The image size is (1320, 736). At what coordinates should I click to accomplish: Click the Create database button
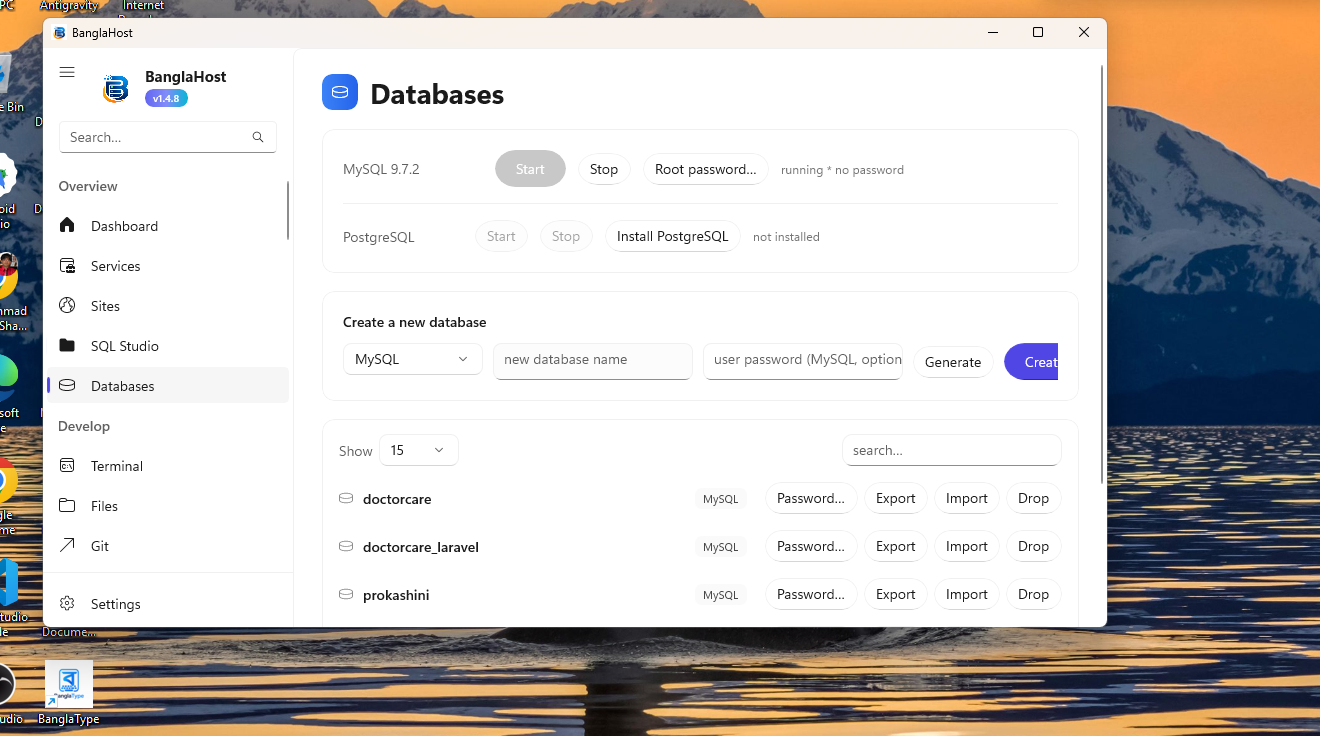tap(1031, 362)
